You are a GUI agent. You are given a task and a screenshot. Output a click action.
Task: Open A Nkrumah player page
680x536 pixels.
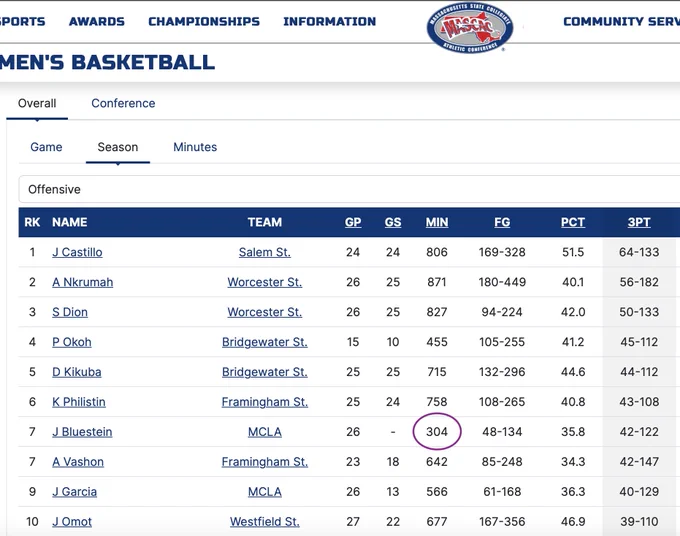click(x=82, y=282)
